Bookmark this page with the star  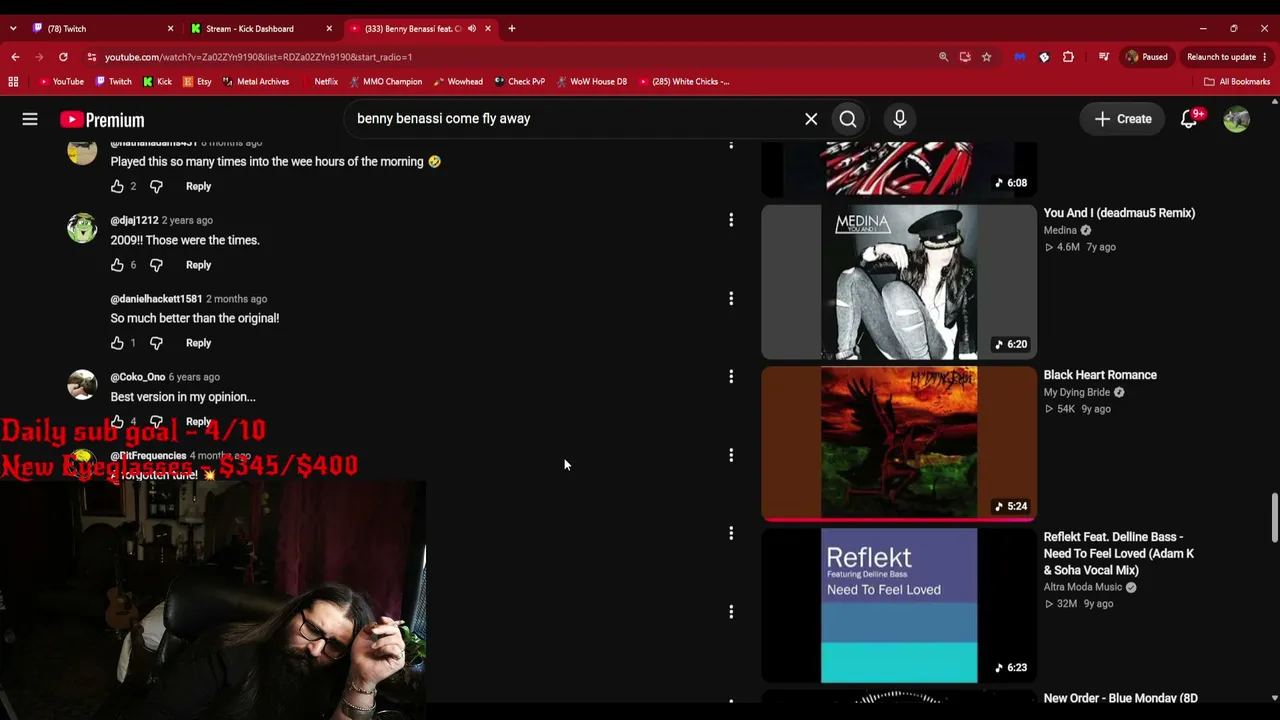click(x=986, y=57)
